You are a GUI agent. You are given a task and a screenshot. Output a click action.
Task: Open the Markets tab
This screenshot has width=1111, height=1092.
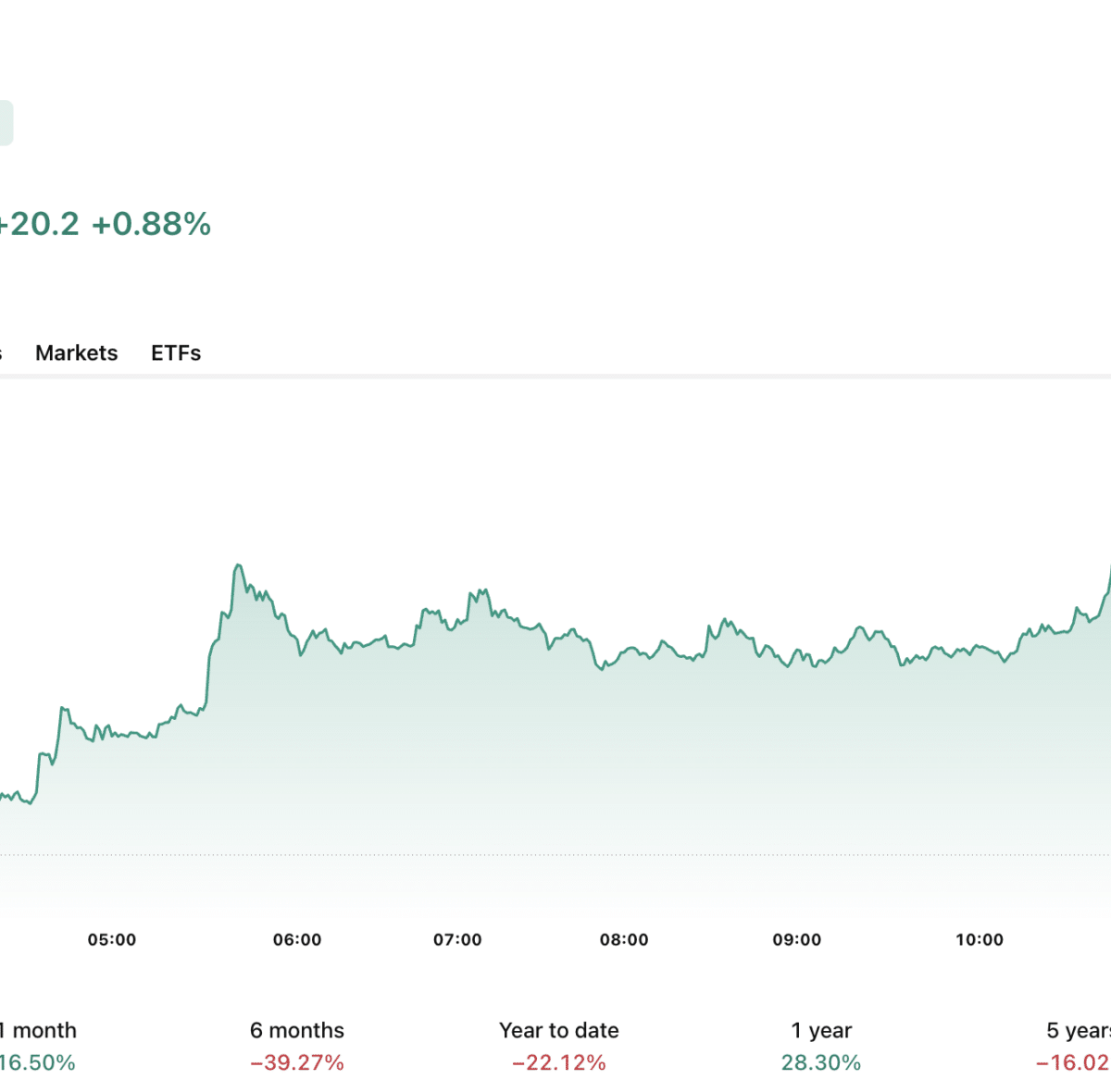[77, 353]
